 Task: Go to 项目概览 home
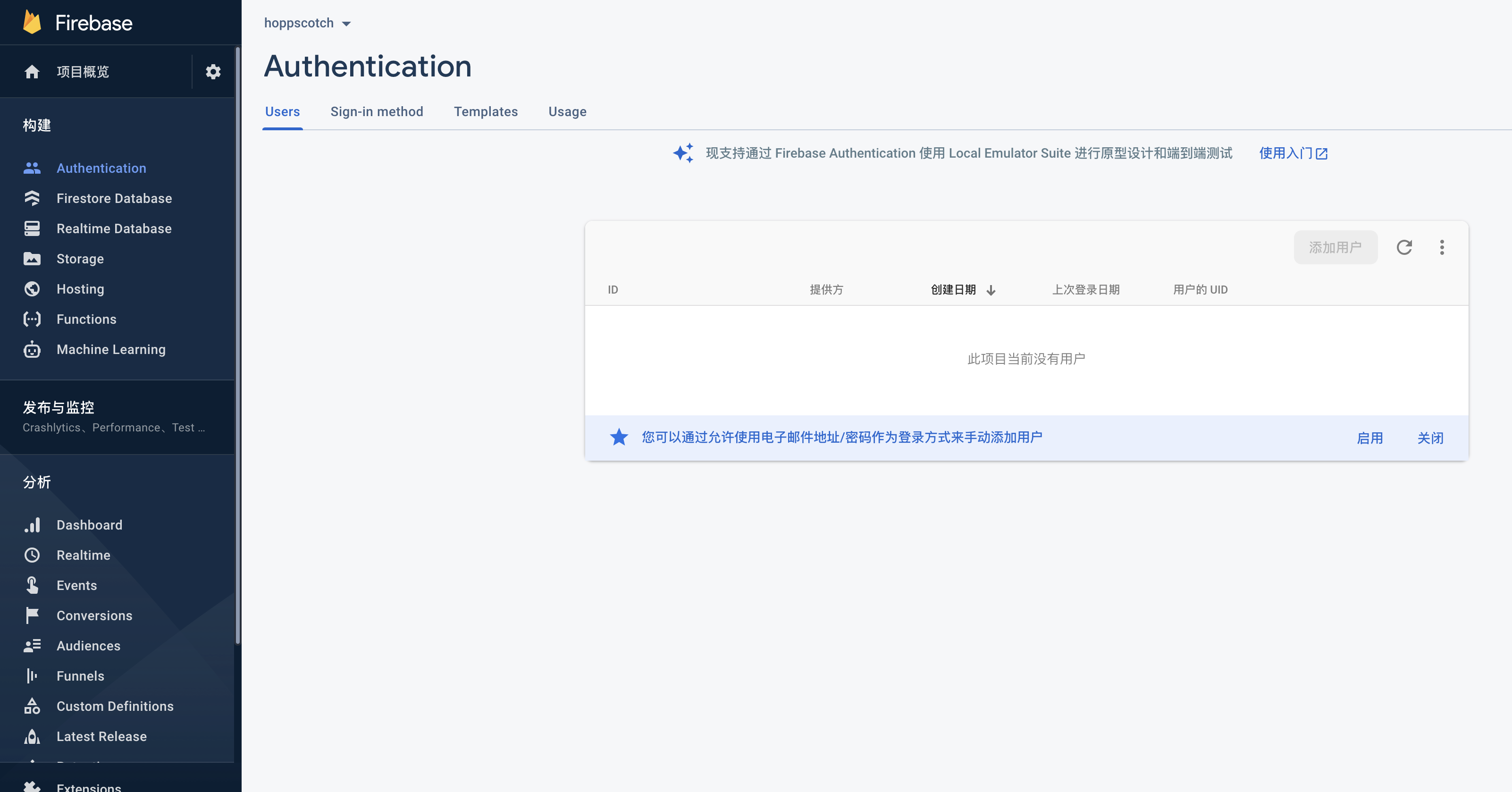coord(82,72)
